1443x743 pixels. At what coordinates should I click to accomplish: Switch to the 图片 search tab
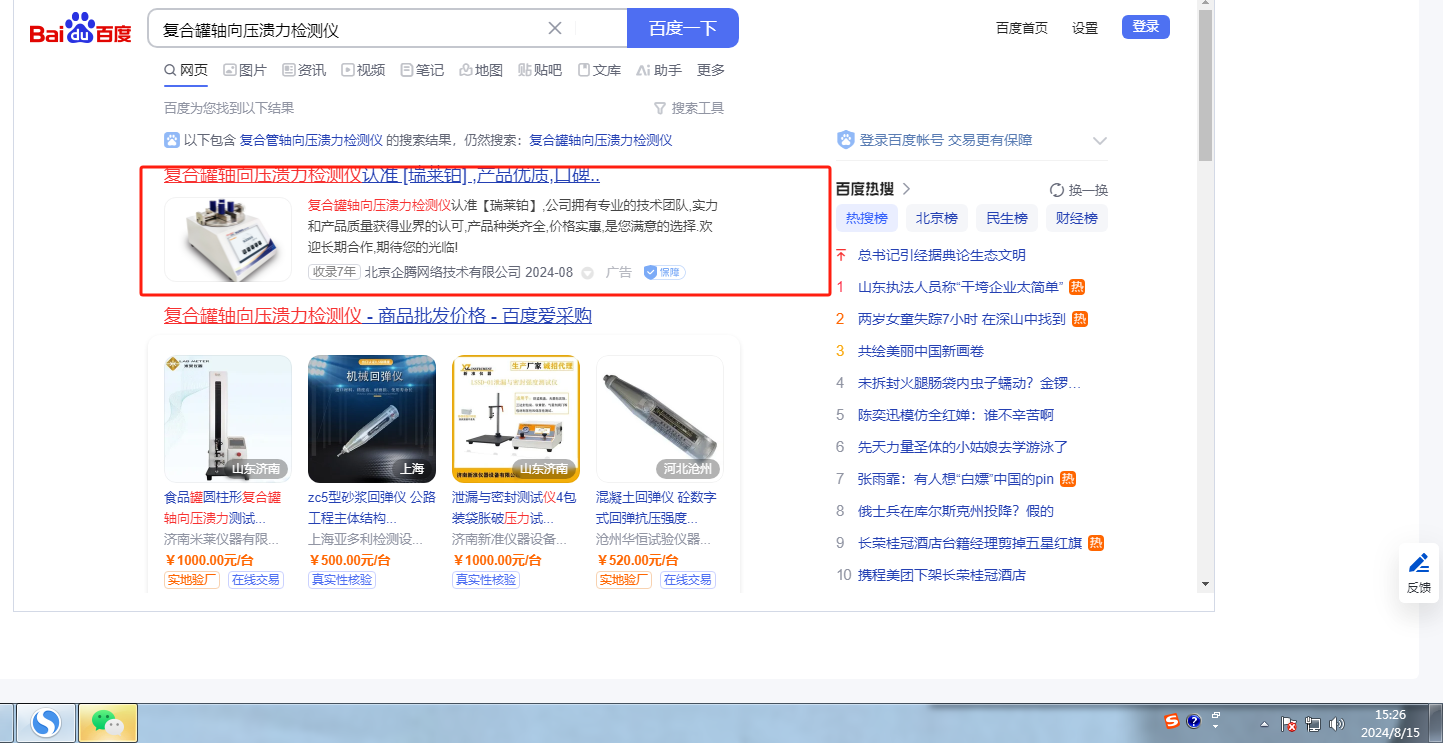tap(245, 70)
